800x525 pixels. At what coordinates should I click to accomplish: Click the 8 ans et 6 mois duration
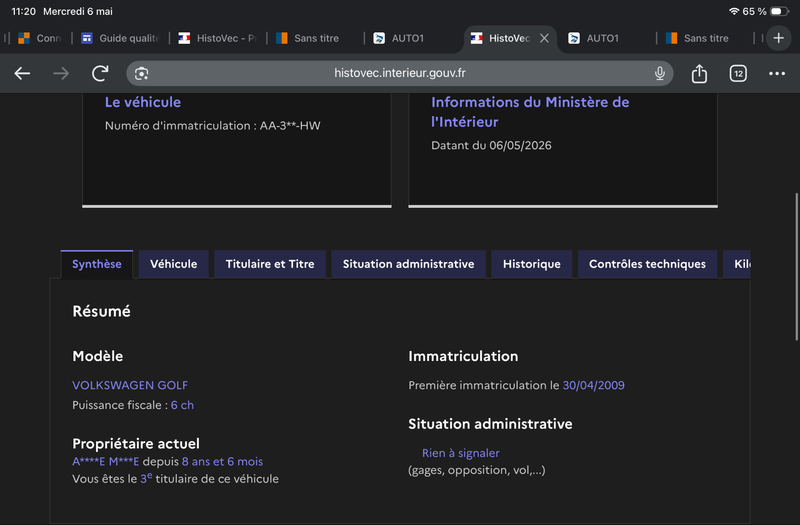tap(222, 462)
